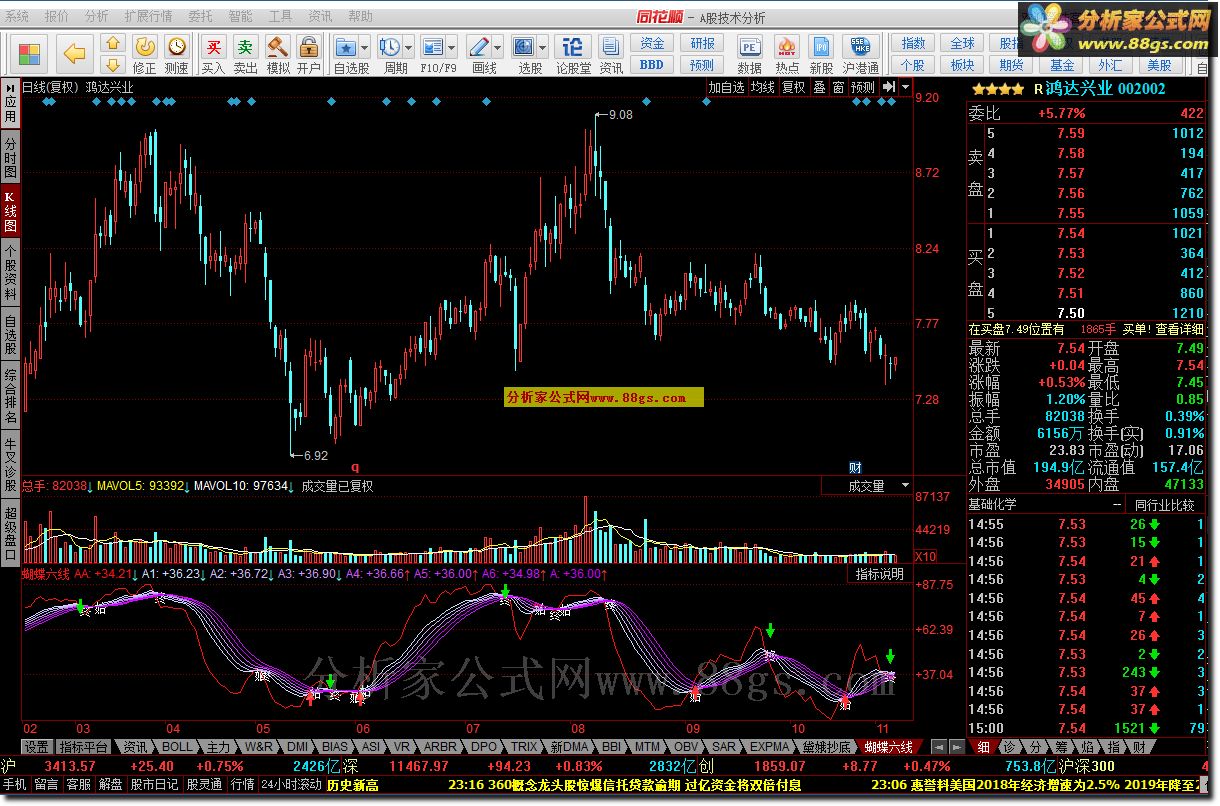Click the 资金 toolbar button
The width and height of the screenshot is (1220, 806).
click(x=652, y=44)
